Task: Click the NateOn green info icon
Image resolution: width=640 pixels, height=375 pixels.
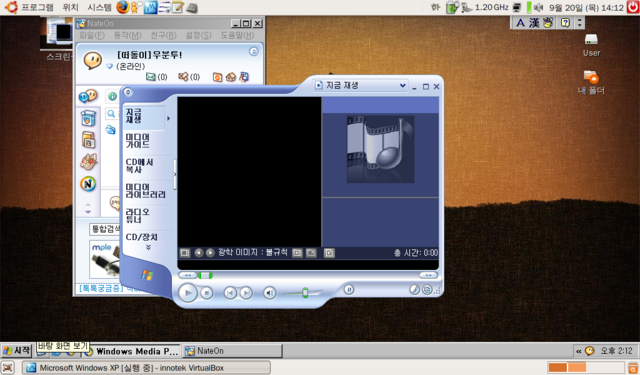Action: click(112, 96)
